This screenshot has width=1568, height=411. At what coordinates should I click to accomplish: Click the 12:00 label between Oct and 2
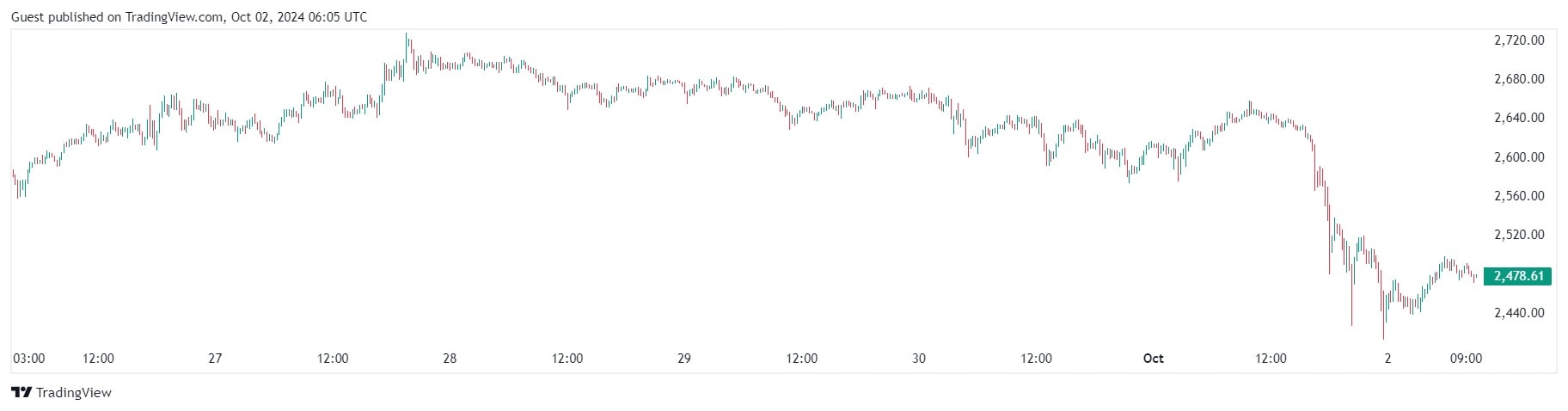click(x=1271, y=359)
